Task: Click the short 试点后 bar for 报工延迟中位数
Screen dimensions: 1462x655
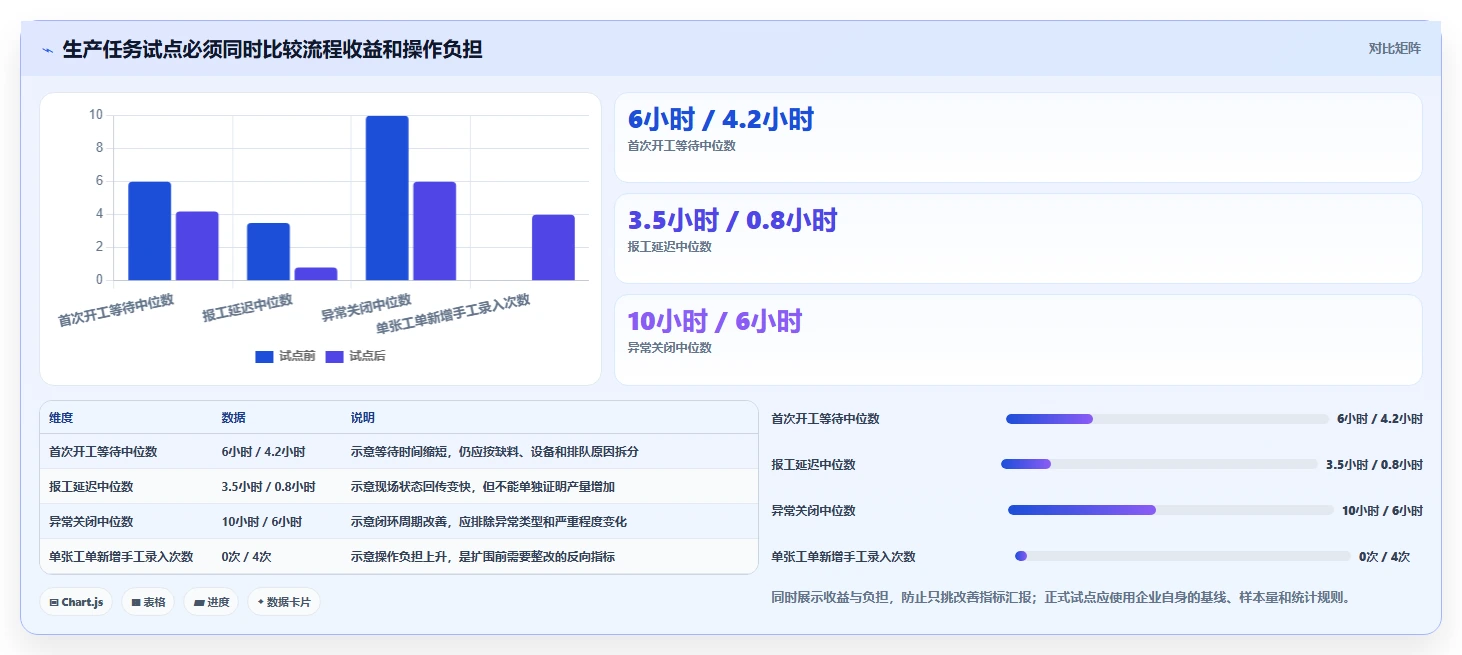Action: coord(316,274)
